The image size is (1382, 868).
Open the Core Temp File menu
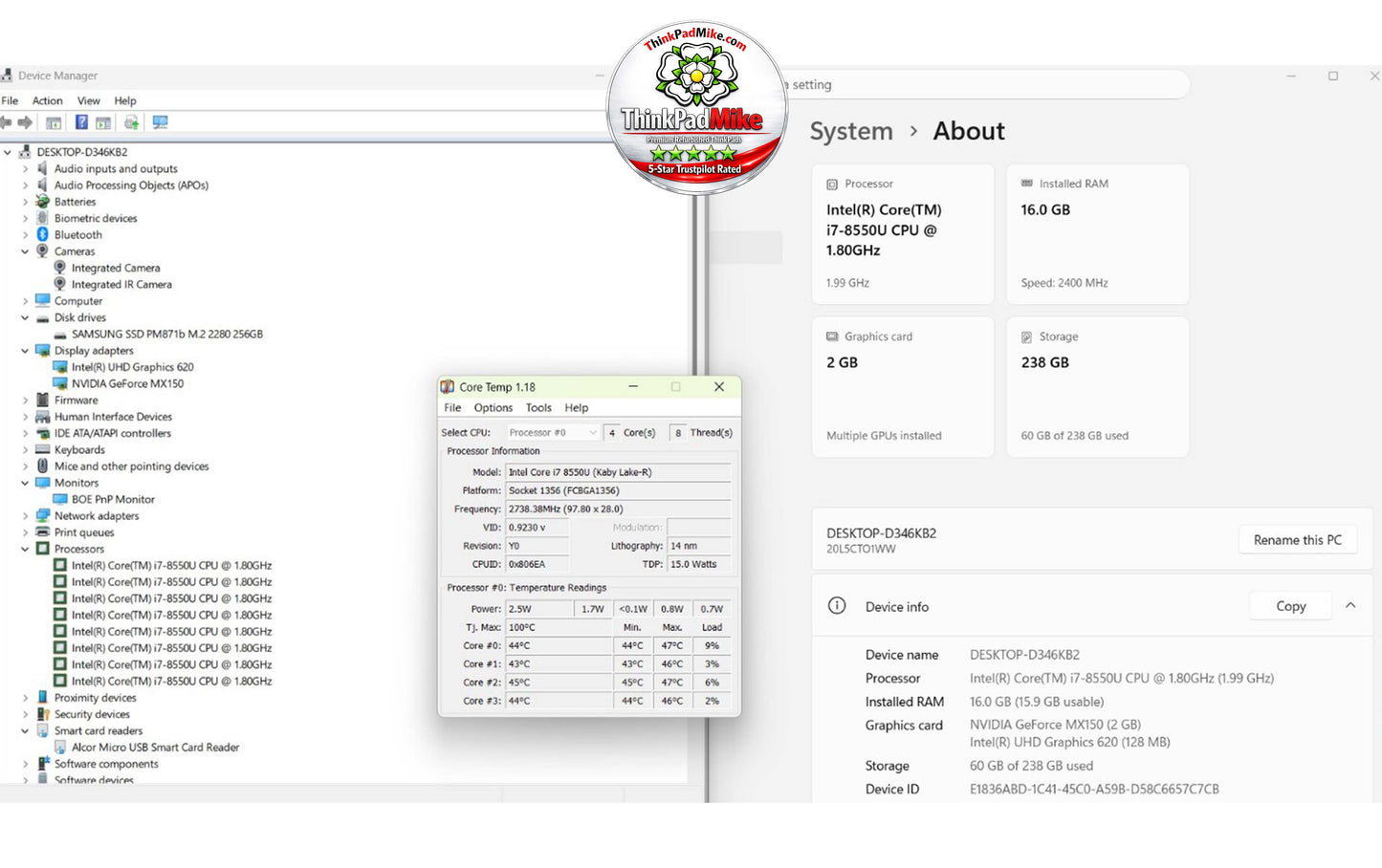pos(452,407)
